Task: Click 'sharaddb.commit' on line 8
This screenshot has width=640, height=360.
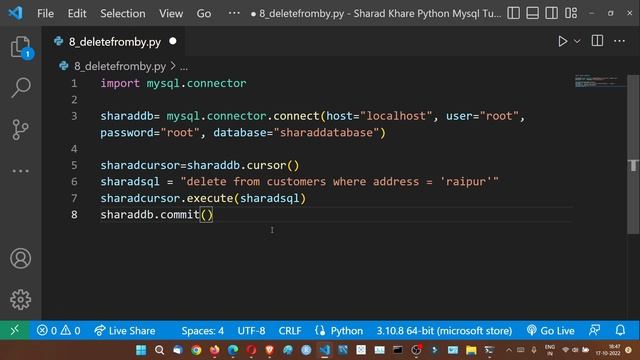Action: 150,215
